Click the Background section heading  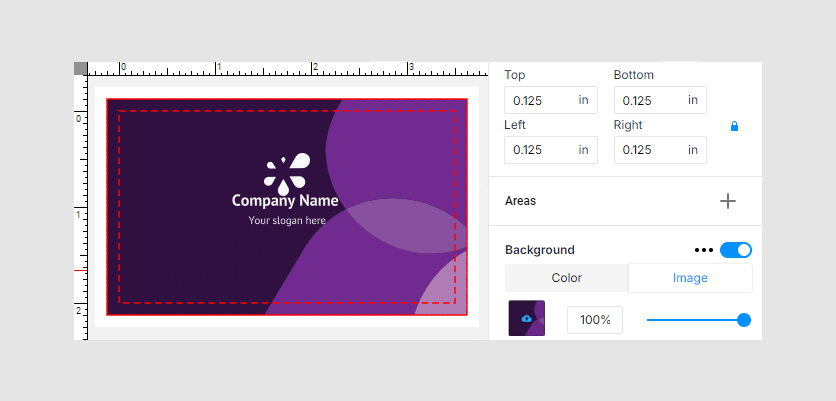coord(540,250)
